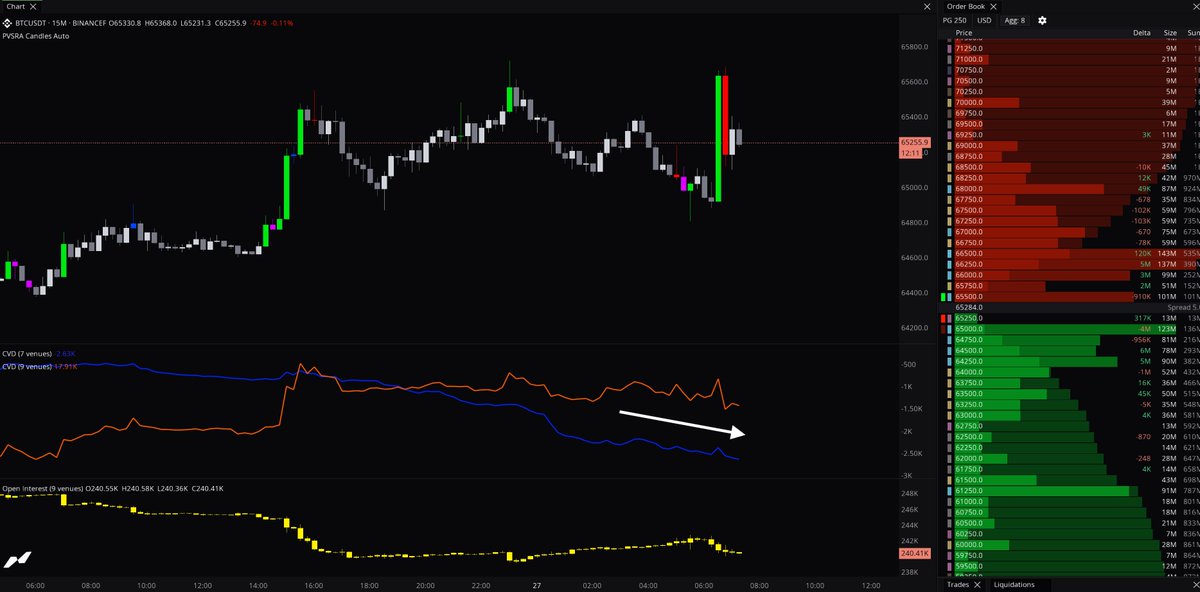The width and height of the screenshot is (1200, 592).
Task: Click the 240.41K open interest axis label
Action: [x=916, y=553]
